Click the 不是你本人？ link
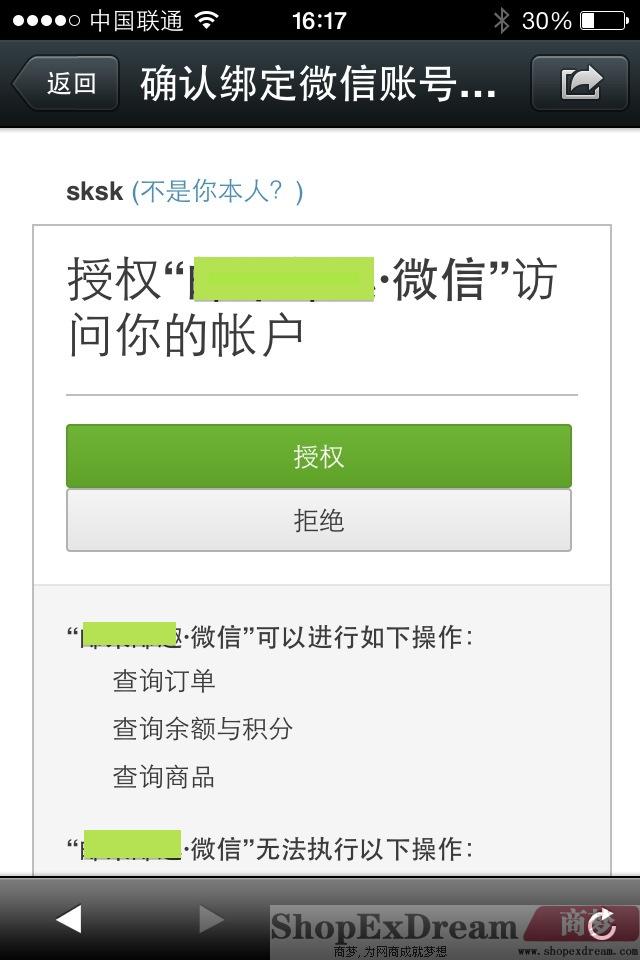 217,192
